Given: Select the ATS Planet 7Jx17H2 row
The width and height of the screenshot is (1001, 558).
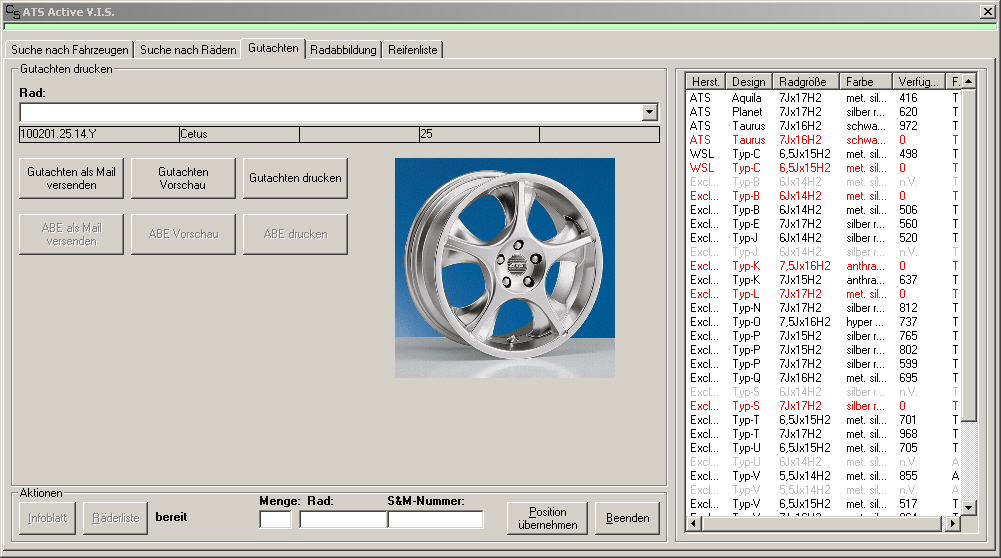Looking at the screenshot, I should 824,112.
